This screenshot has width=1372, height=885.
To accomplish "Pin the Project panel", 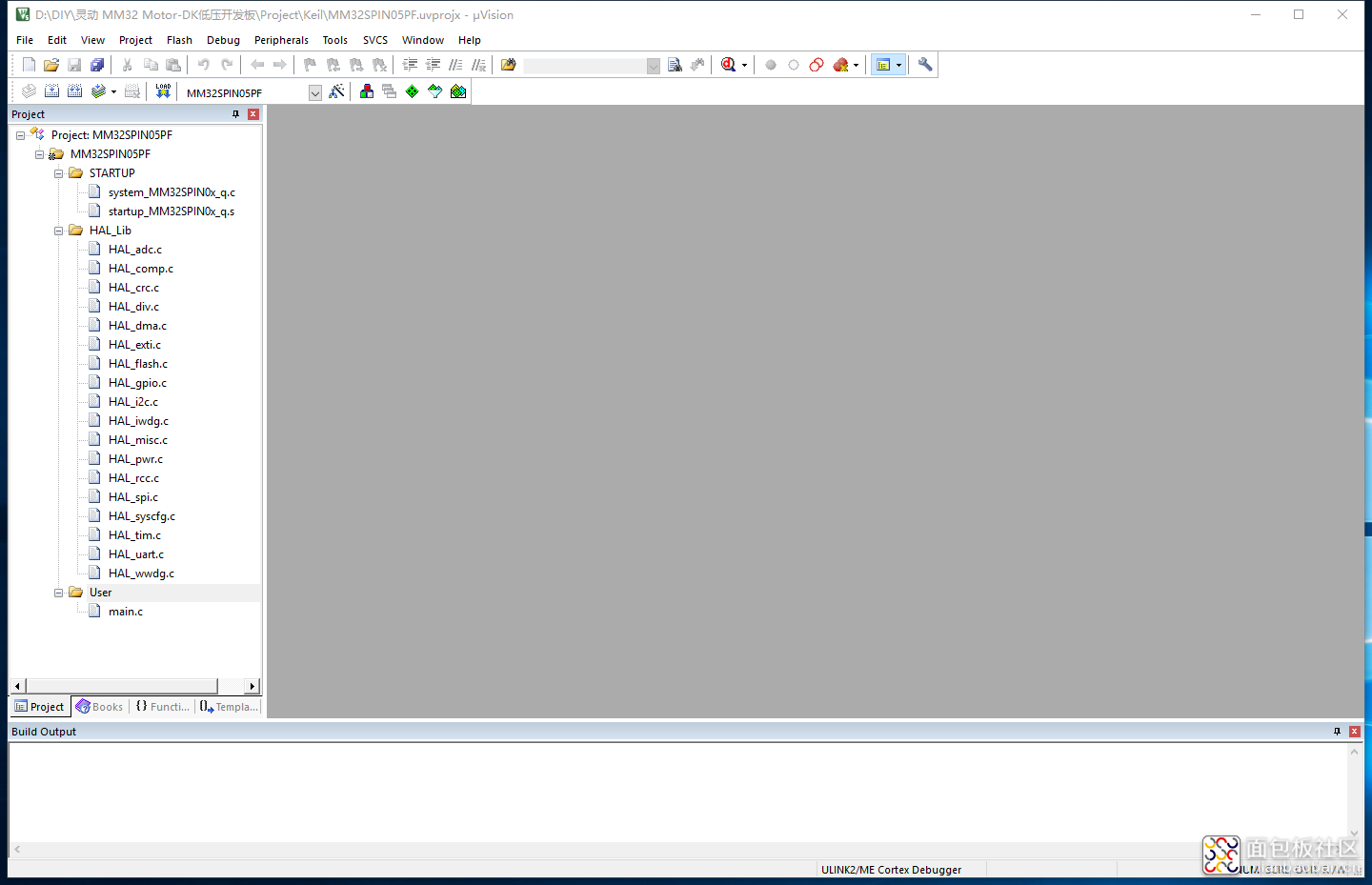I will [235, 114].
